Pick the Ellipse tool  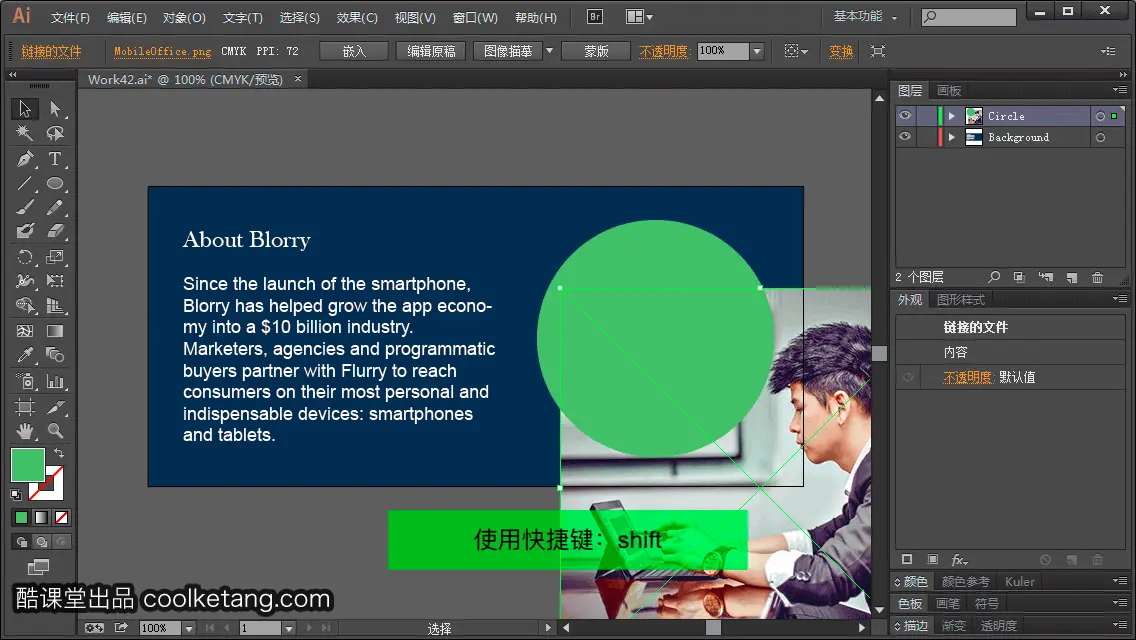[55, 183]
